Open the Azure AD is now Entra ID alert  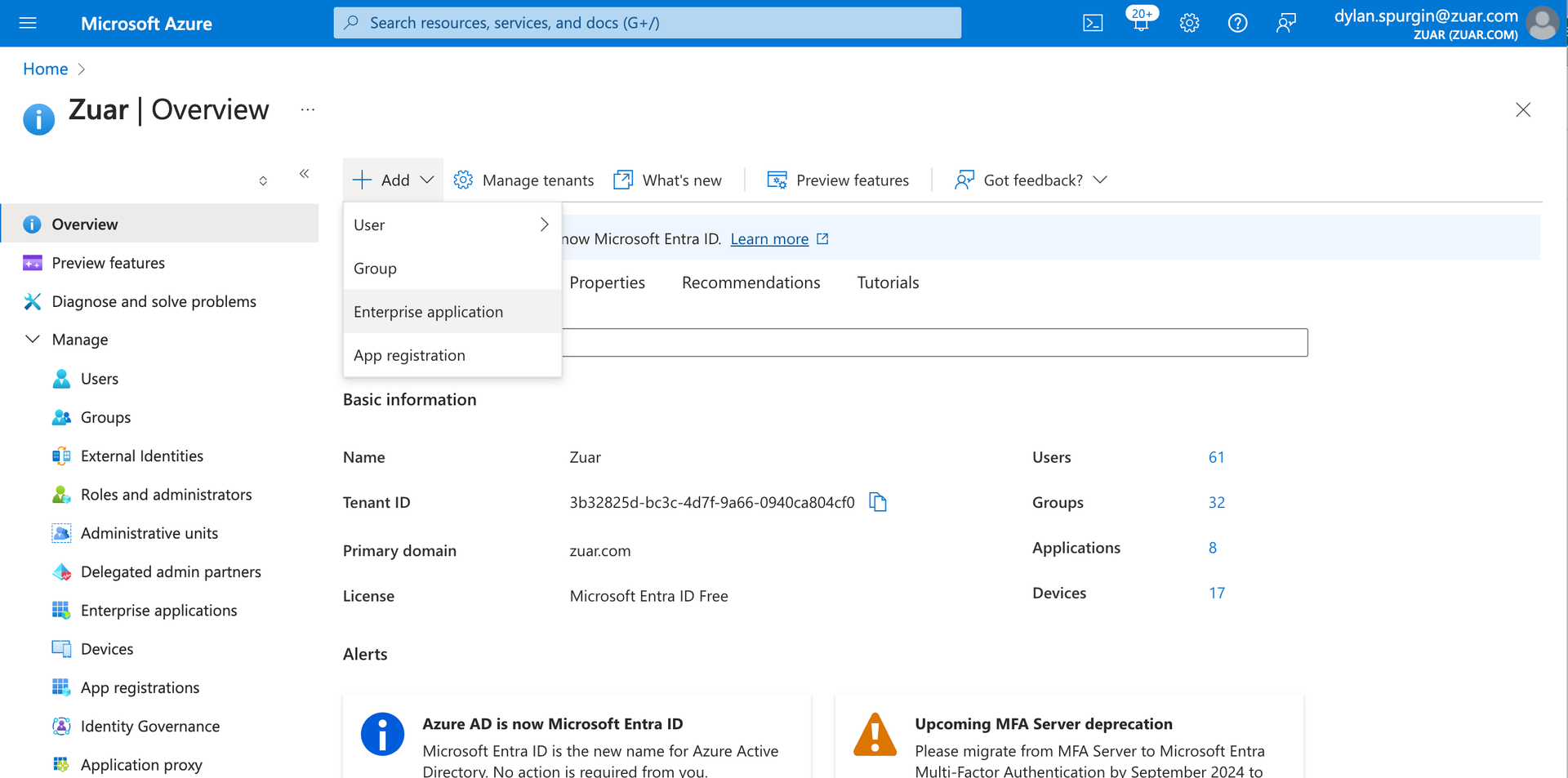(577, 736)
